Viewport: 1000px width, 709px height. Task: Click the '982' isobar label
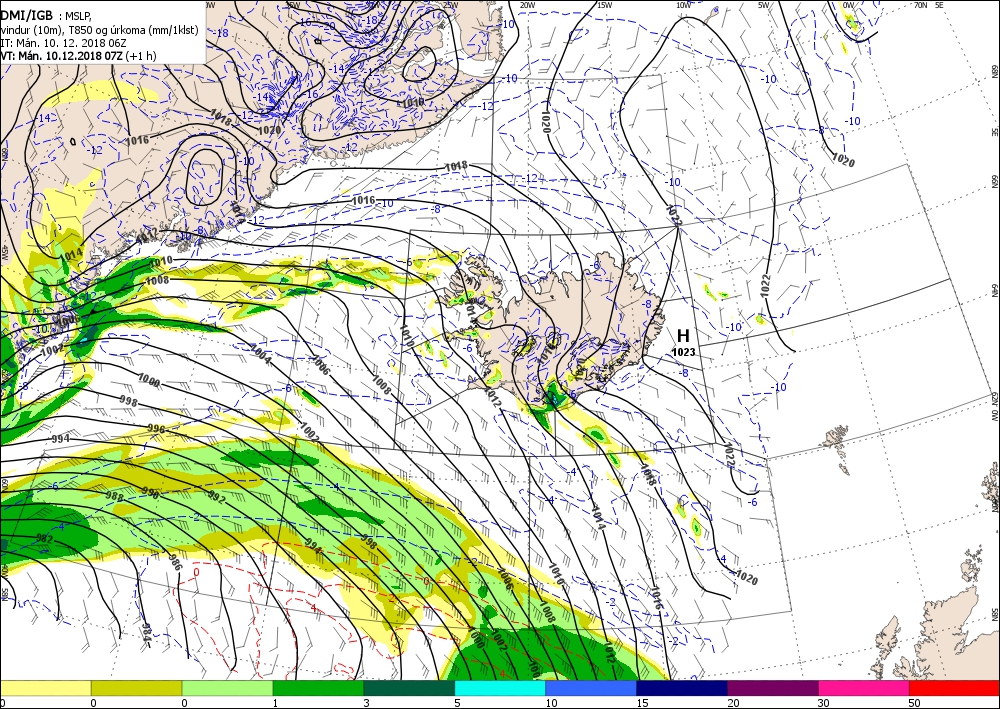click(44, 540)
